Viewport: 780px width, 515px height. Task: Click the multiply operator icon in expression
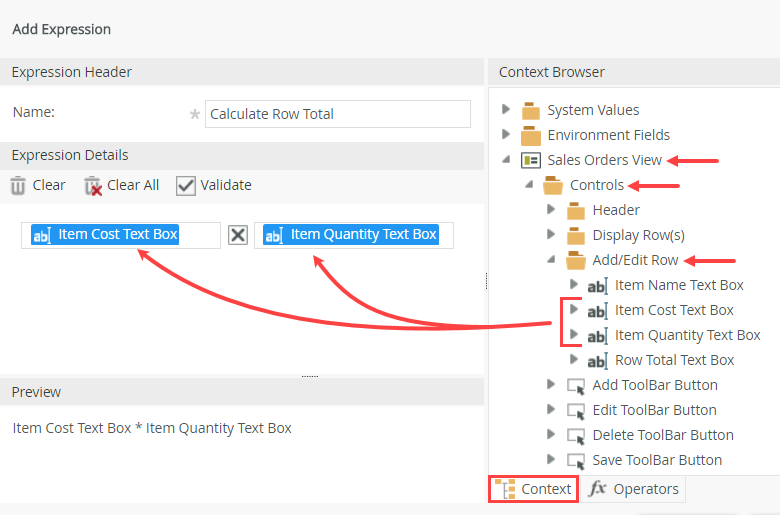(x=238, y=235)
